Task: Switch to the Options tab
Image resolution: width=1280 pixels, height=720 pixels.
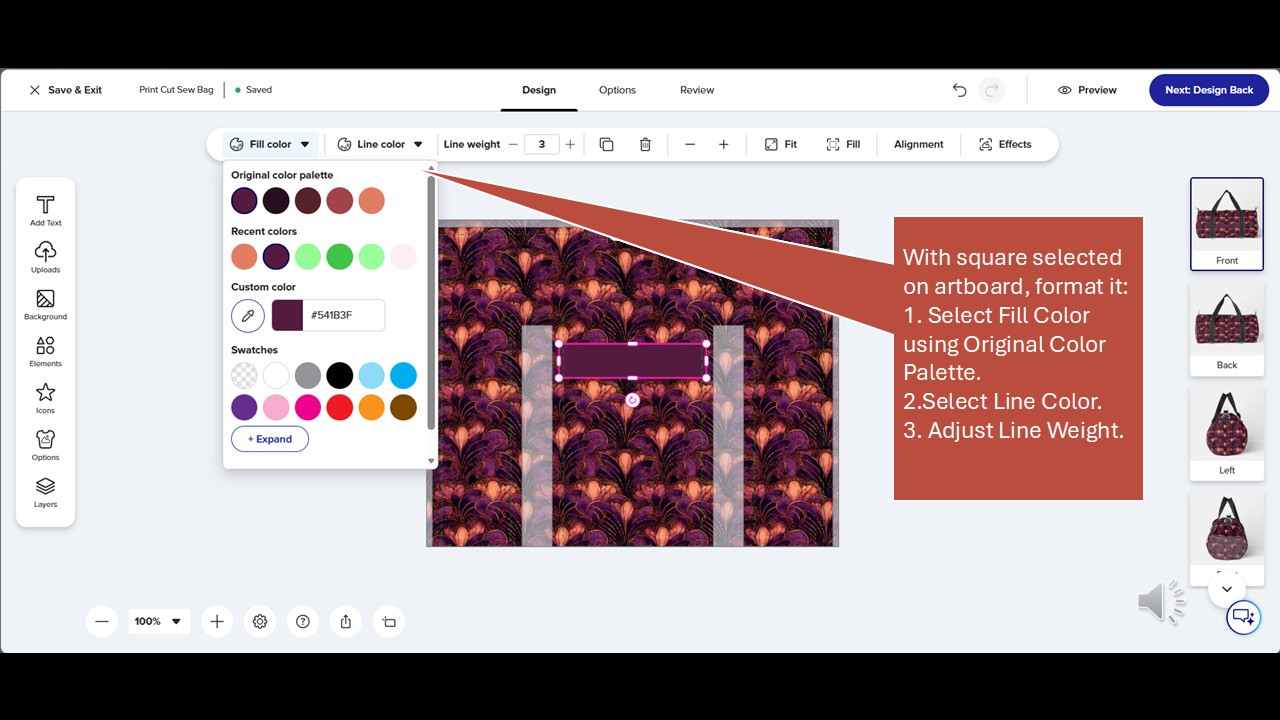Action: click(x=617, y=90)
